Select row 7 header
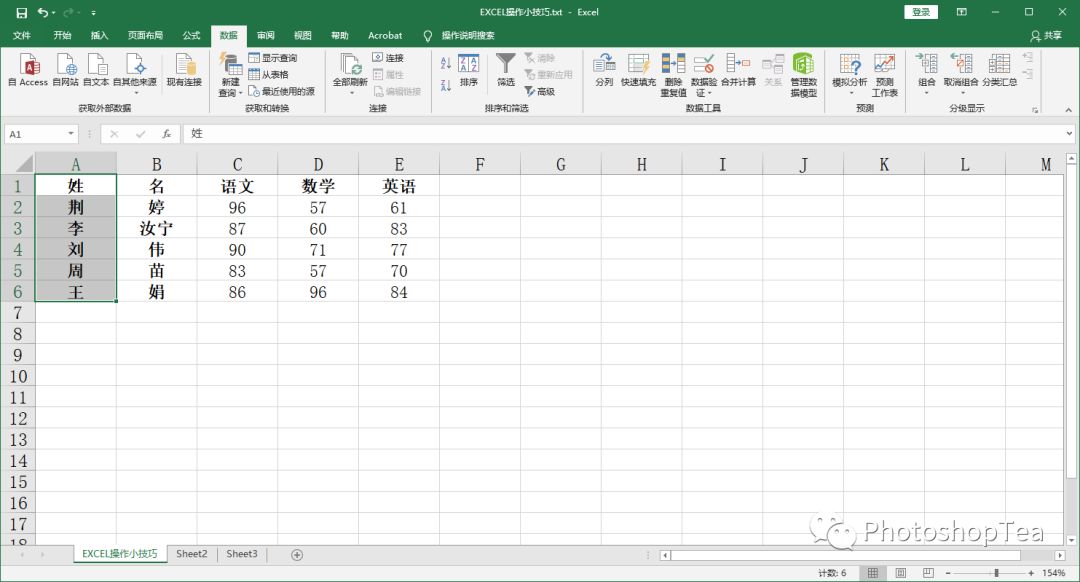Screen dimensions: 1080x582 click(x=17, y=313)
